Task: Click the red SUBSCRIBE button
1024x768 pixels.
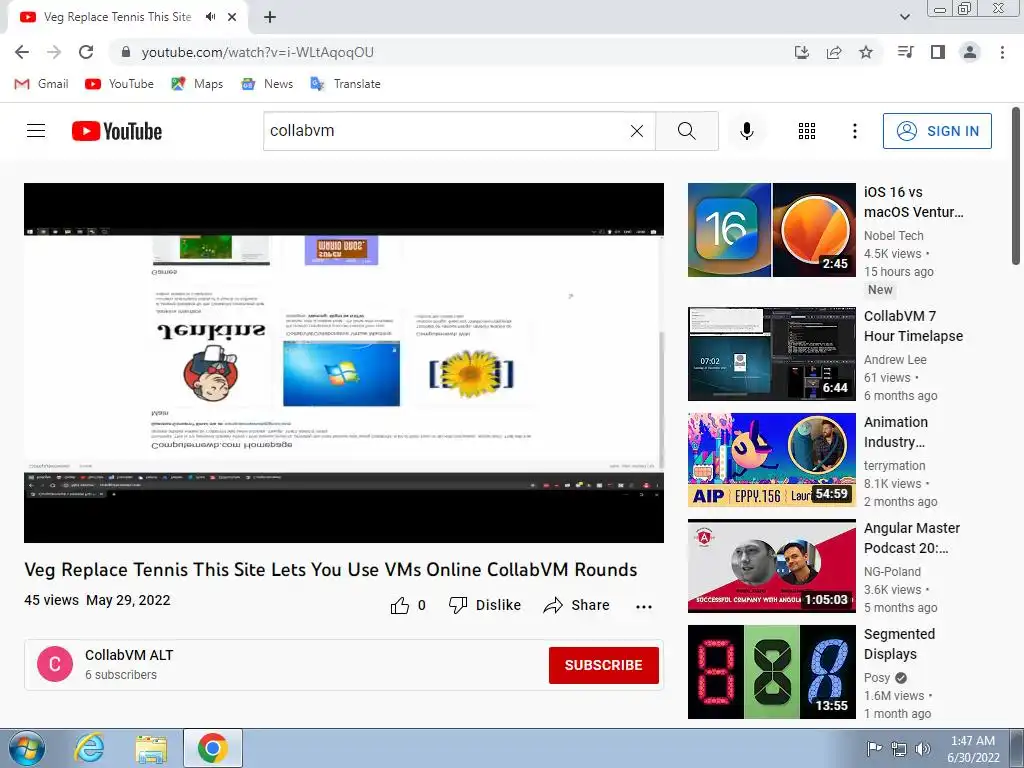Action: [x=603, y=665]
